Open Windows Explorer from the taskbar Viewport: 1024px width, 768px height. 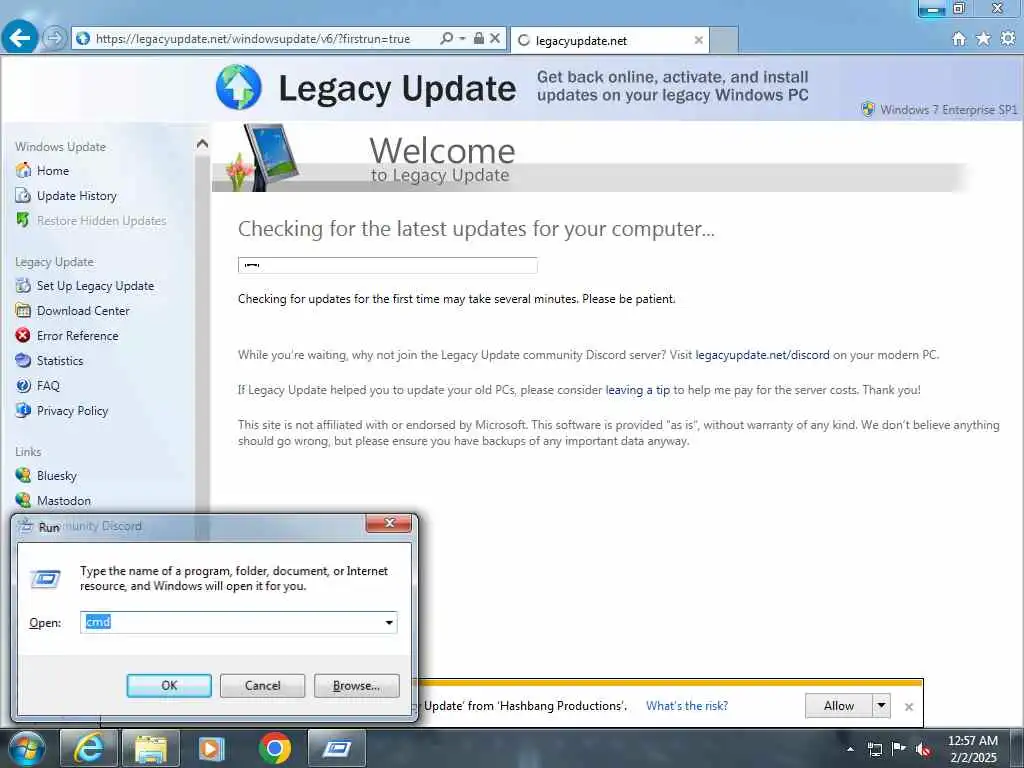pos(151,748)
